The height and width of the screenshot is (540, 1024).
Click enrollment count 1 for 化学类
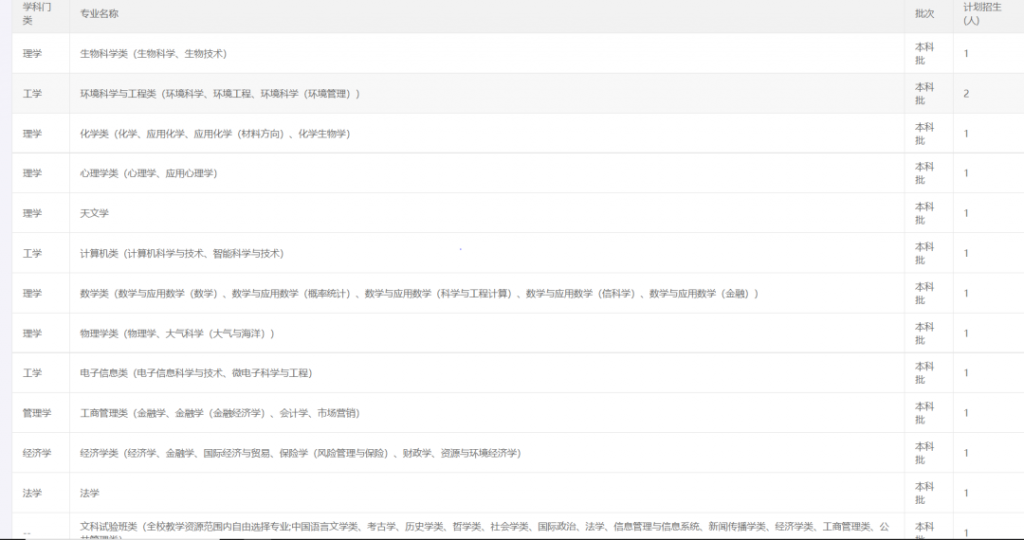[x=966, y=134]
